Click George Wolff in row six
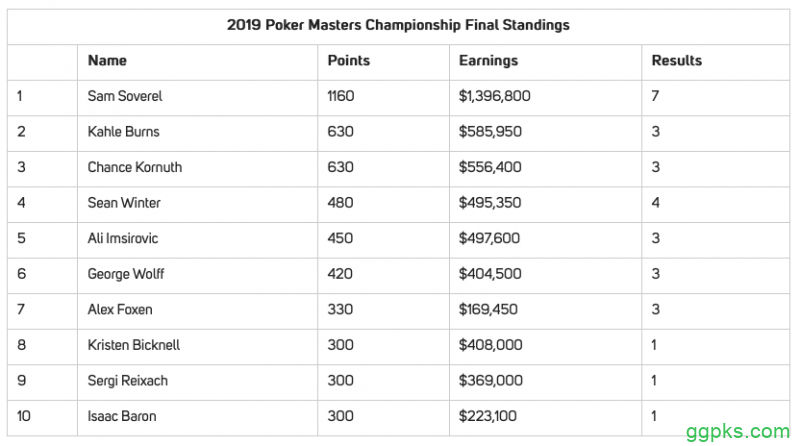The image size is (800, 446). pos(126,274)
